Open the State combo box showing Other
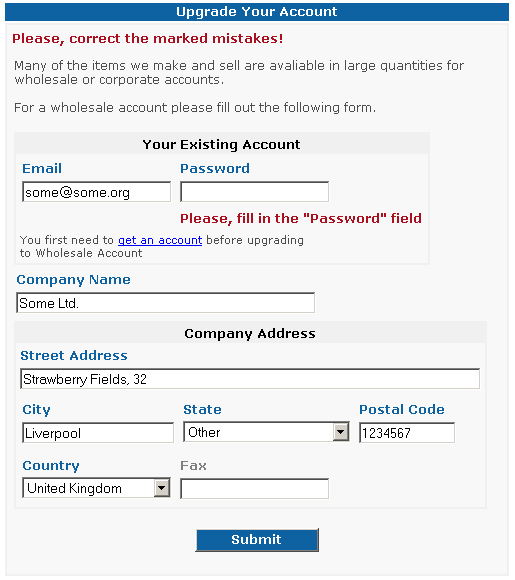Screen dimensions: 515x580 pos(266,432)
